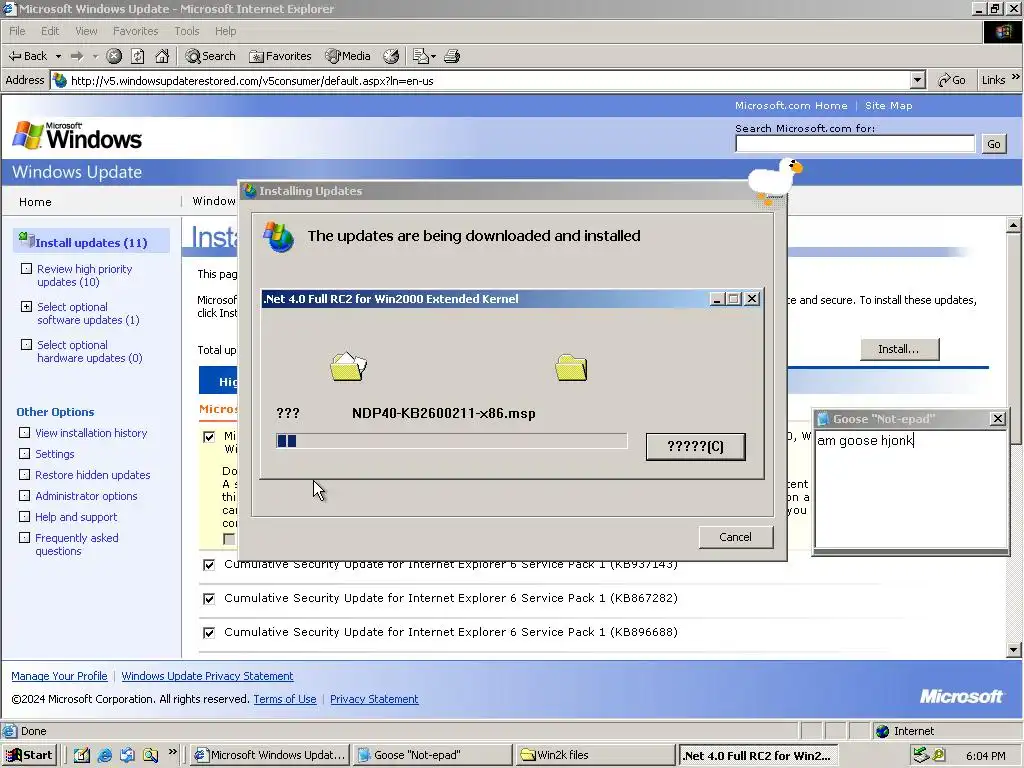
Task: Stop loading with the Stop icon
Action: pyautogui.click(x=114, y=56)
